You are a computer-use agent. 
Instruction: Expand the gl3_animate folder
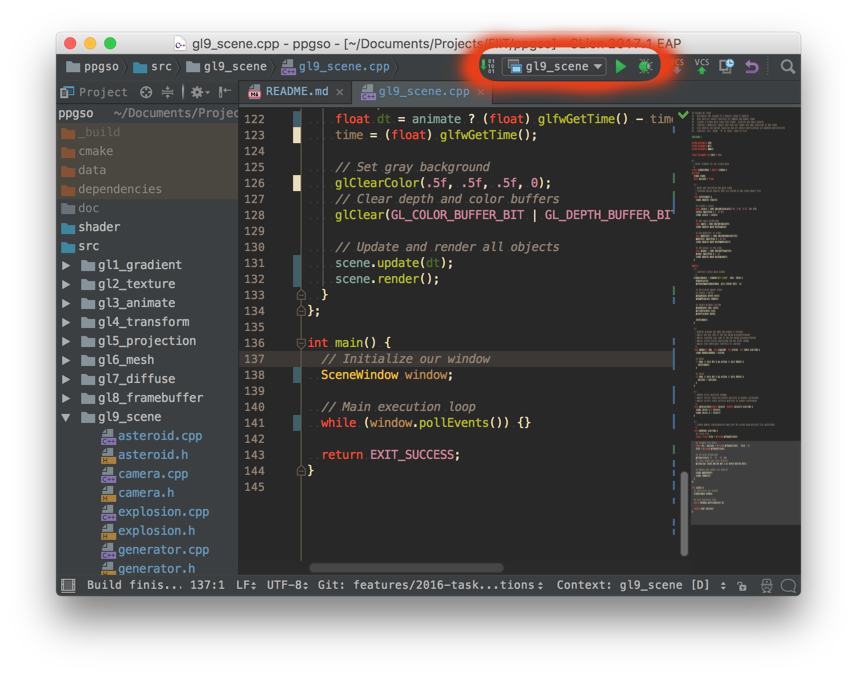(x=66, y=303)
